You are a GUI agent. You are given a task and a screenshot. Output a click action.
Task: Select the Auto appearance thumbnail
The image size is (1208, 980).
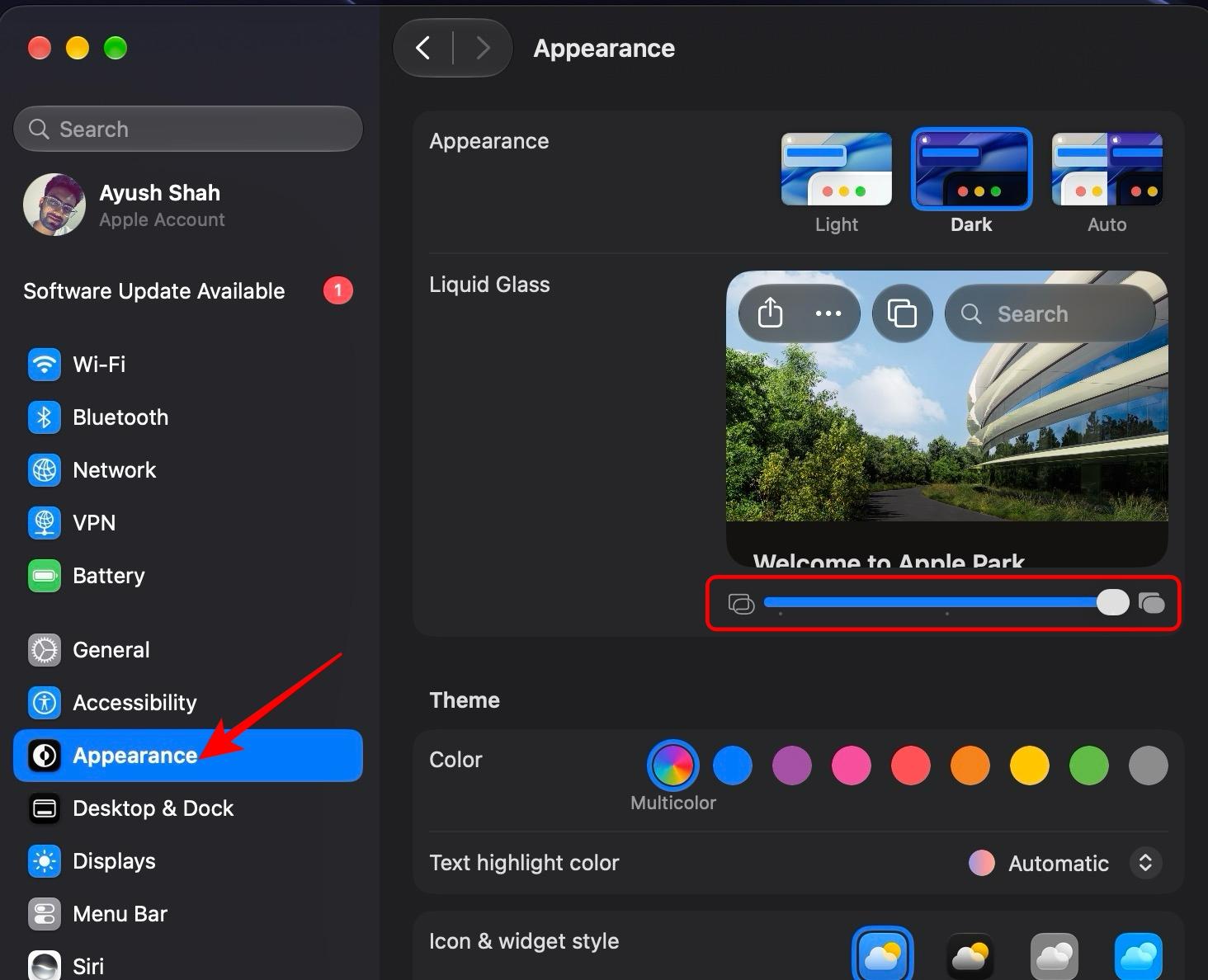[1107, 169]
